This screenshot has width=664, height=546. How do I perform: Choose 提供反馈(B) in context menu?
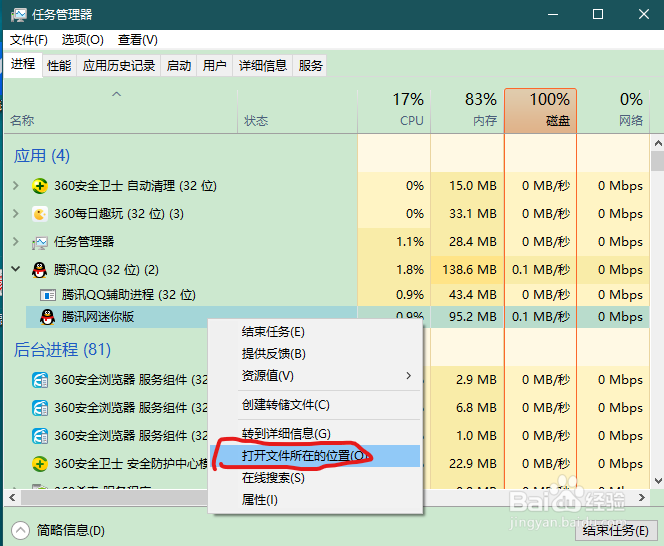point(315,354)
